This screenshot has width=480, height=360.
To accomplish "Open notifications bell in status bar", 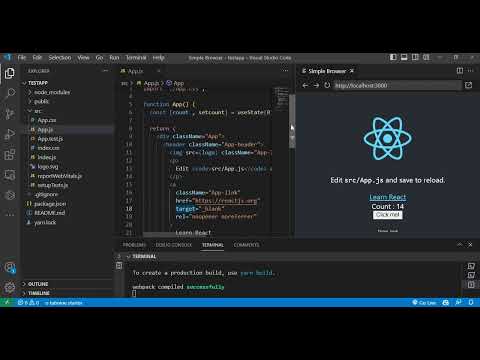I will click(x=471, y=303).
